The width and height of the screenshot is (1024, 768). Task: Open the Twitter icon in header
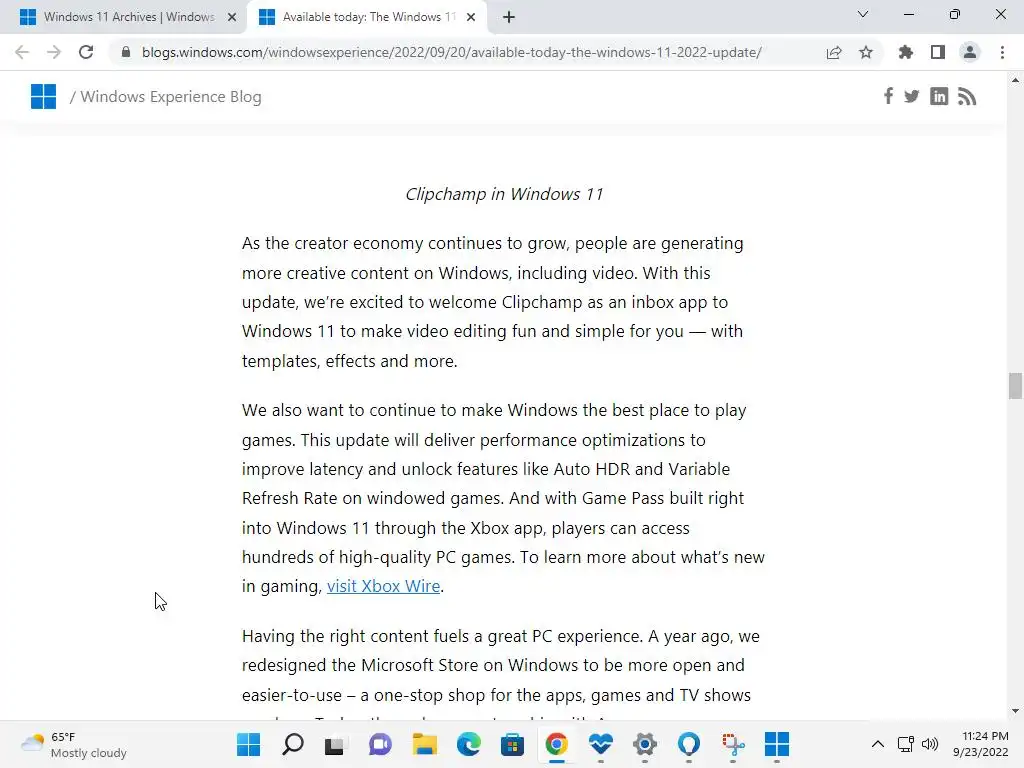pyautogui.click(x=912, y=97)
